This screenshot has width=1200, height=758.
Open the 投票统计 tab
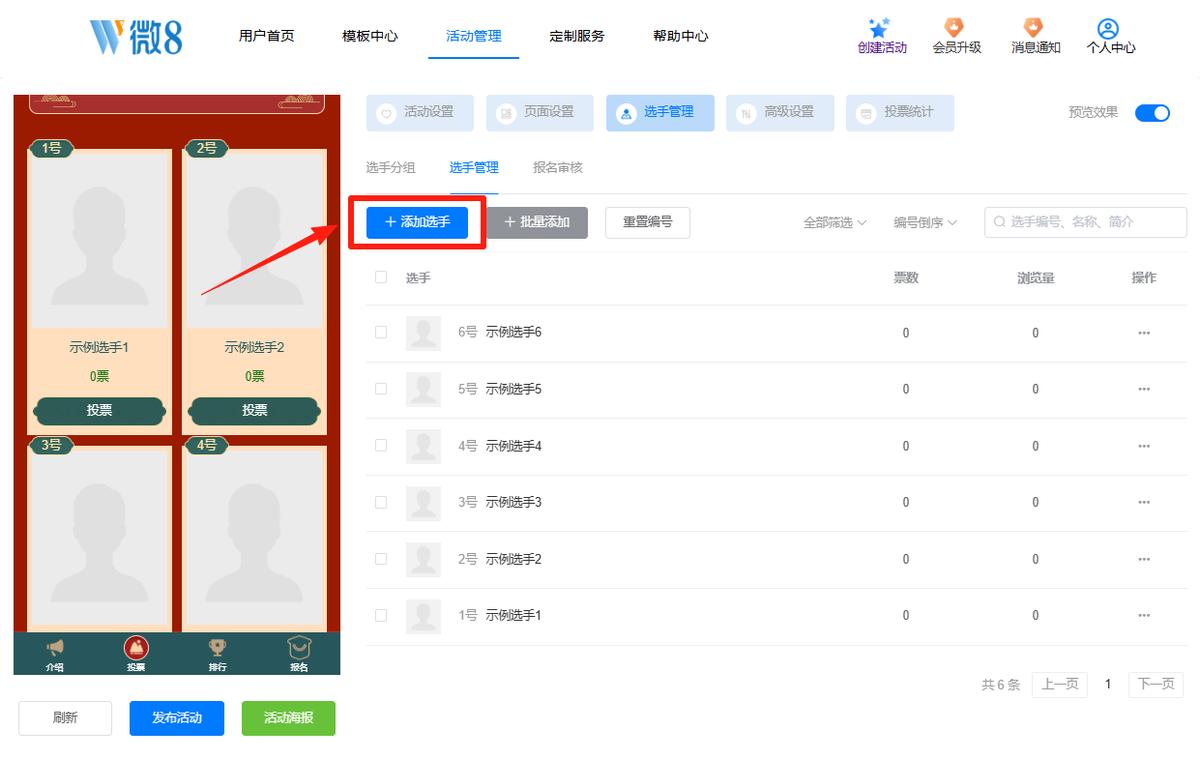point(900,113)
